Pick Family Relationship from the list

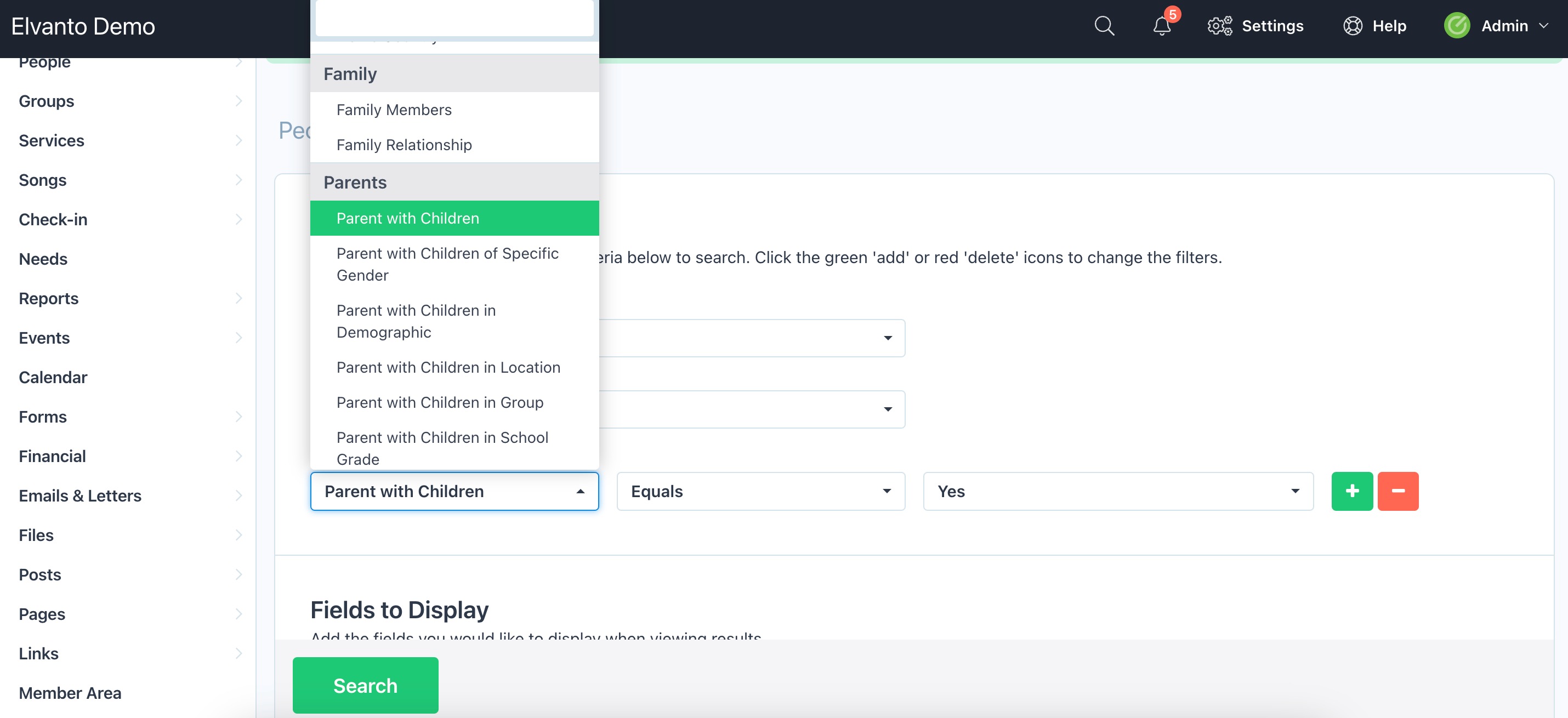[404, 145]
